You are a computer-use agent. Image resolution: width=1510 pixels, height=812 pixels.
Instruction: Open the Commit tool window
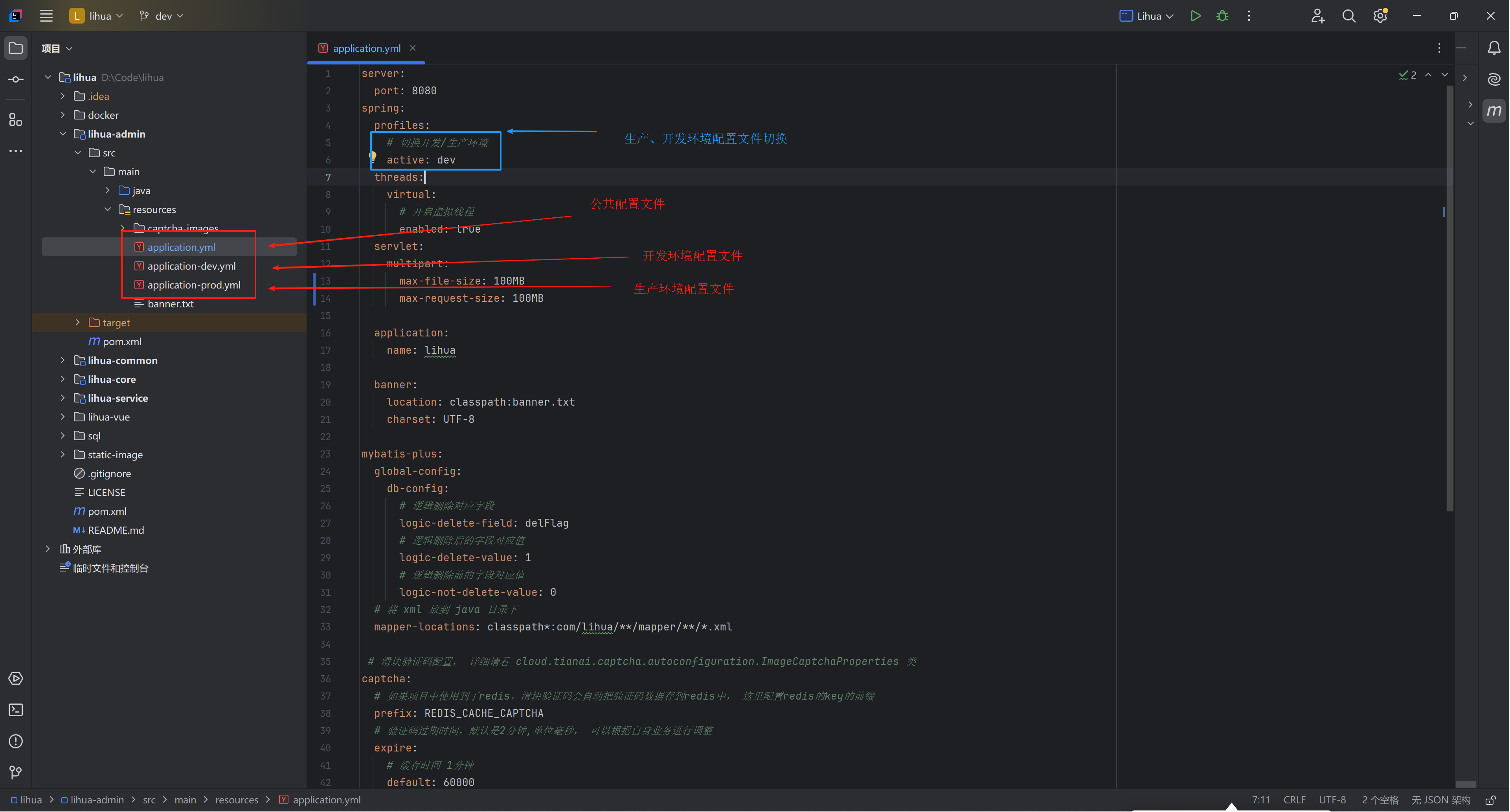16,79
